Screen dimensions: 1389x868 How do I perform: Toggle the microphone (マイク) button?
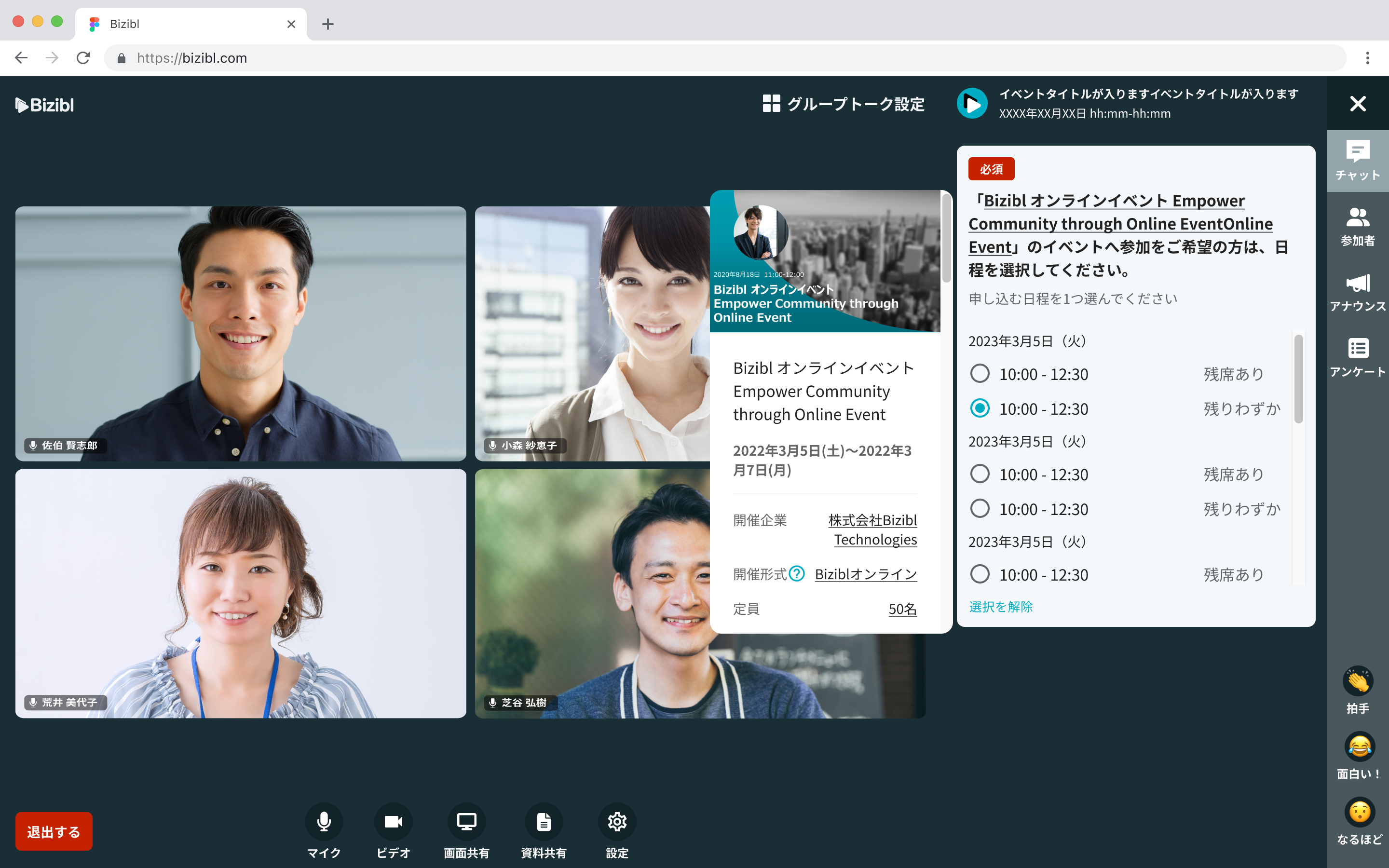tap(324, 822)
